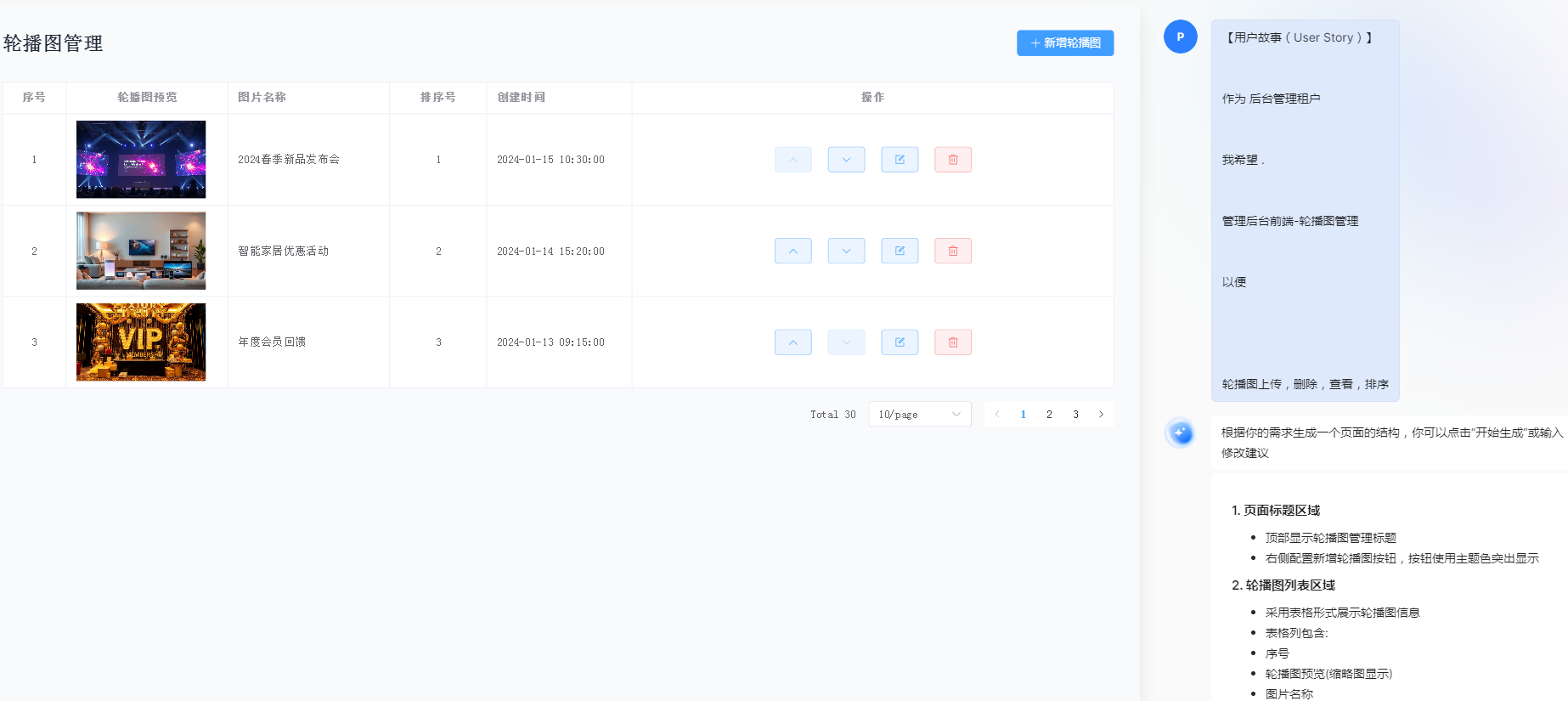Open the 智能家居优惠活动 preview thumbnail
1568x701 pixels.
(x=141, y=251)
